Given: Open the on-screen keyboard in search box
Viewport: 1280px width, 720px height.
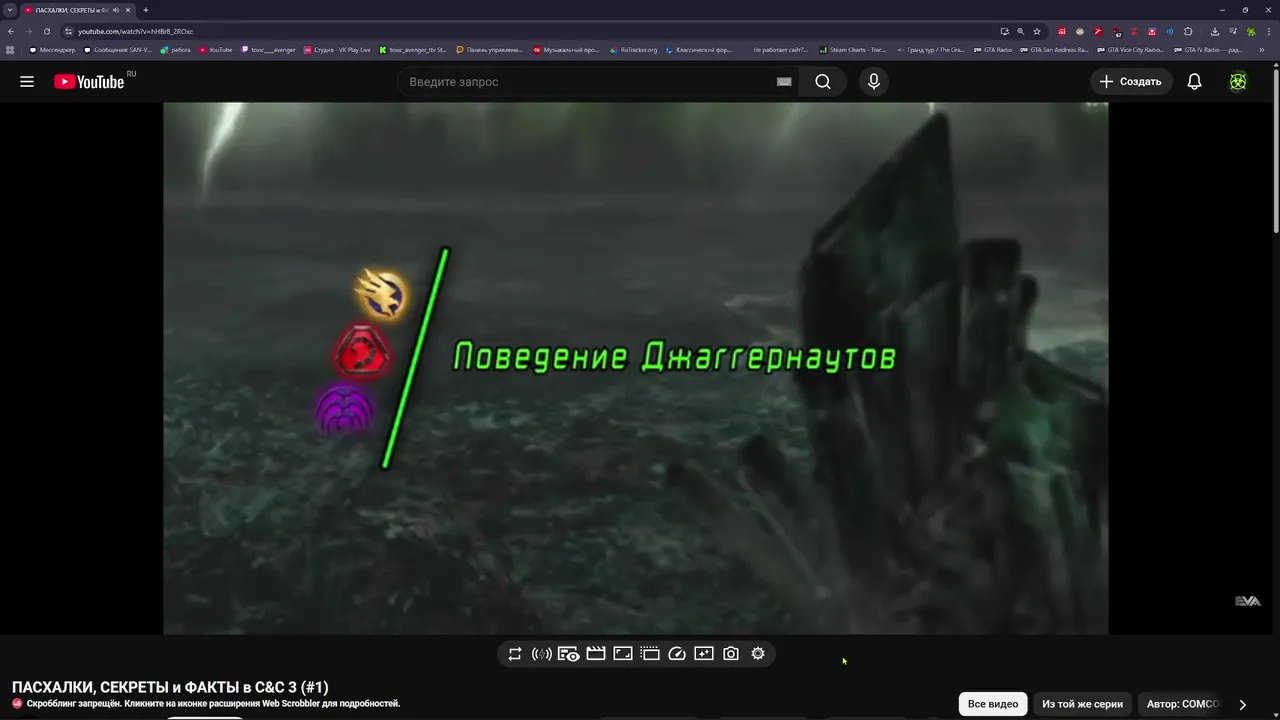Looking at the screenshot, I should click(784, 82).
